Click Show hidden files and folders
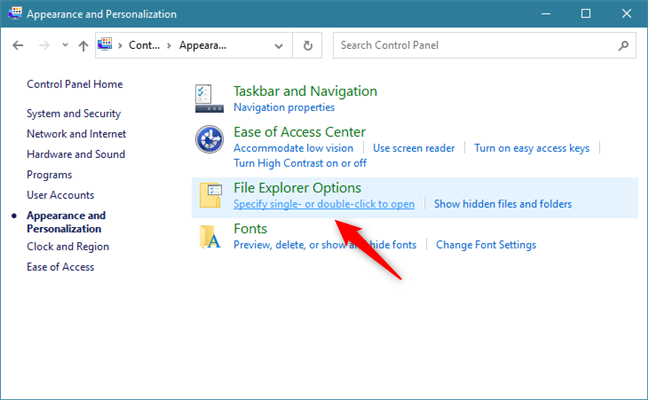 (x=503, y=204)
